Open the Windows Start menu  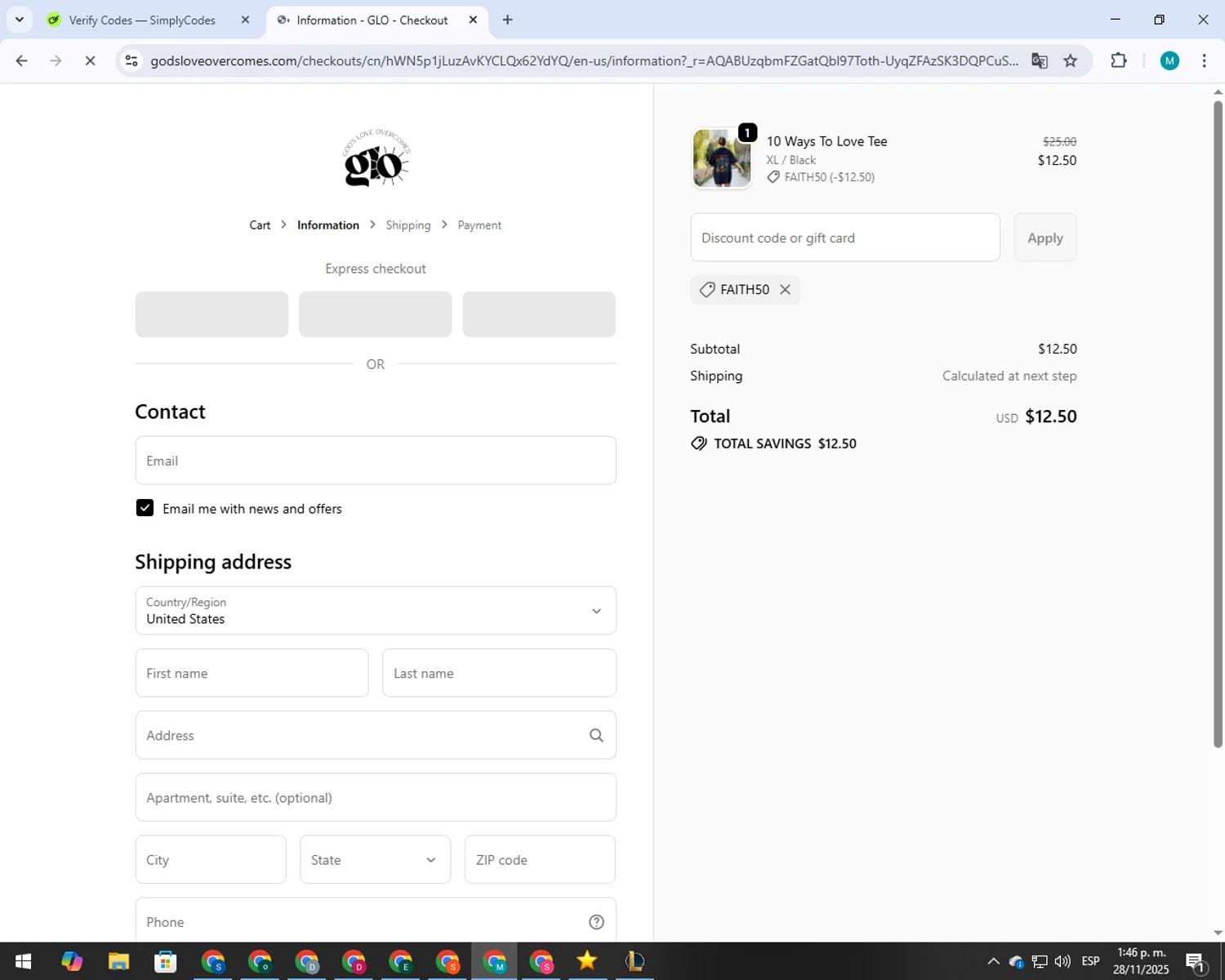(x=23, y=961)
